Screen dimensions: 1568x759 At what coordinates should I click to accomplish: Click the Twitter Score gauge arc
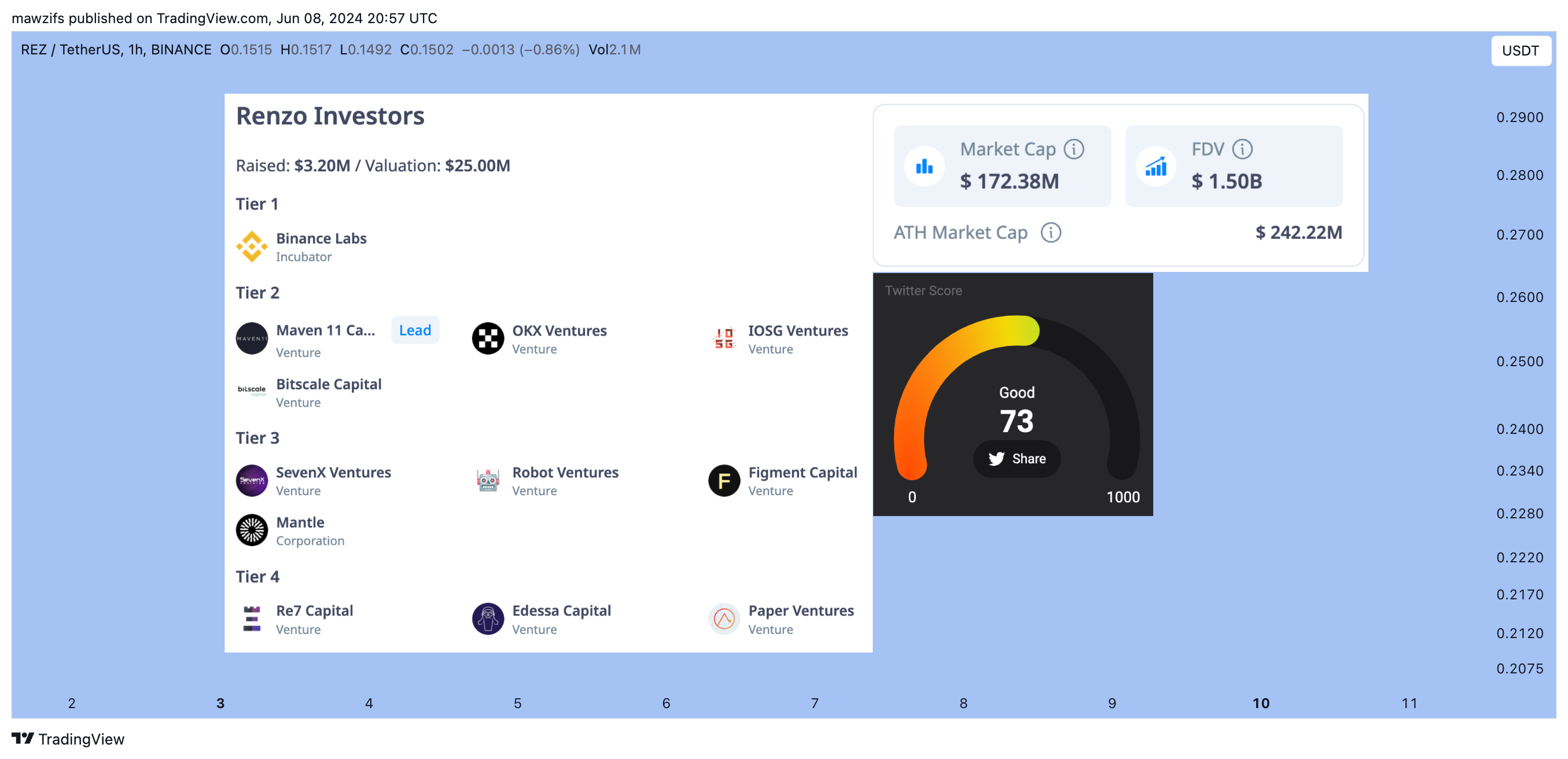(x=1017, y=397)
